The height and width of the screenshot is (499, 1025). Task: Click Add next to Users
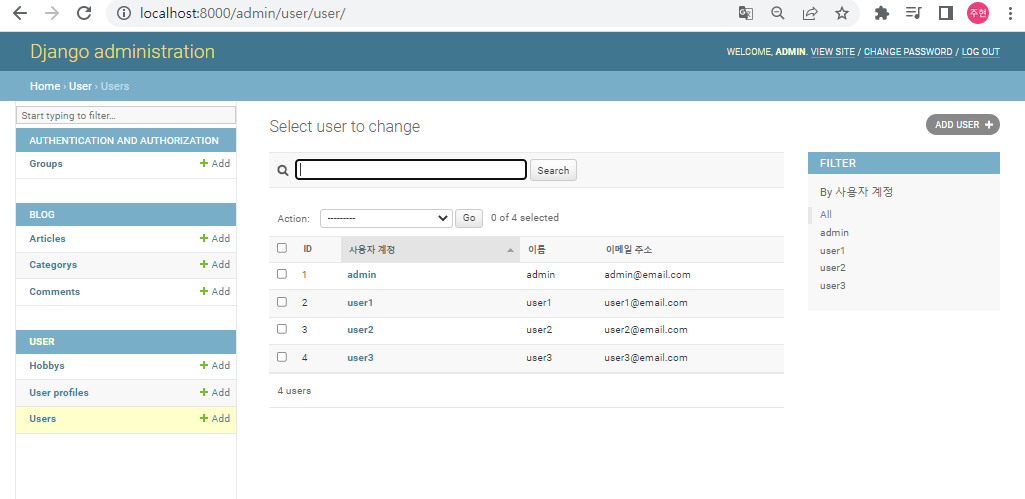(x=215, y=419)
